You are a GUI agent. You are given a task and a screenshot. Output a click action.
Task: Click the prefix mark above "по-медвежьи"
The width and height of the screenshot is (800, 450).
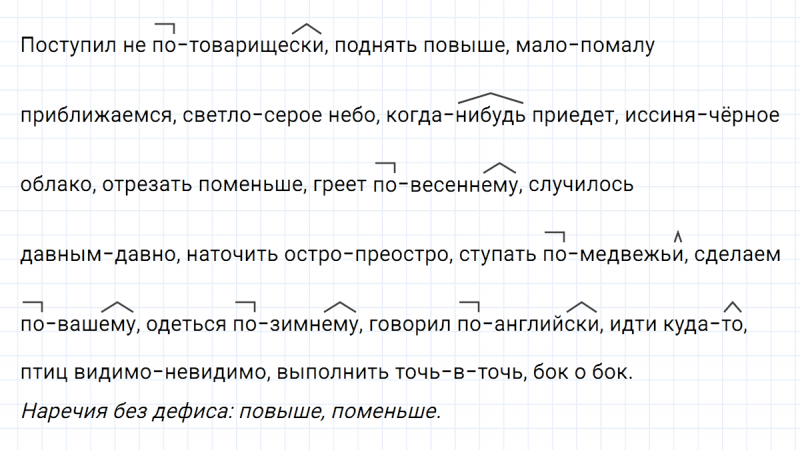[557, 234]
